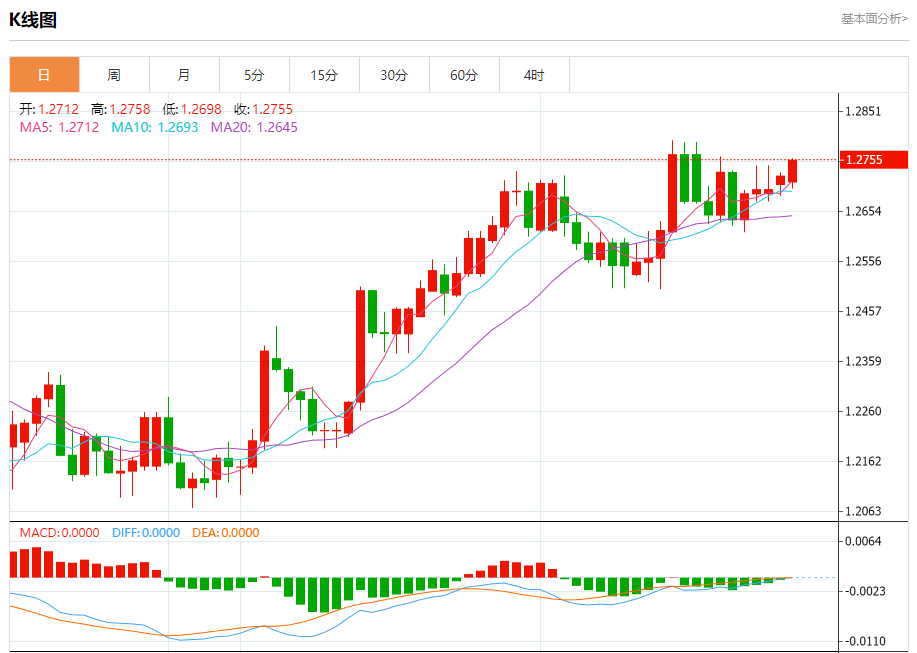Click the 低:1.2698 low price value
This screenshot has height=653, width=917.
(192, 109)
